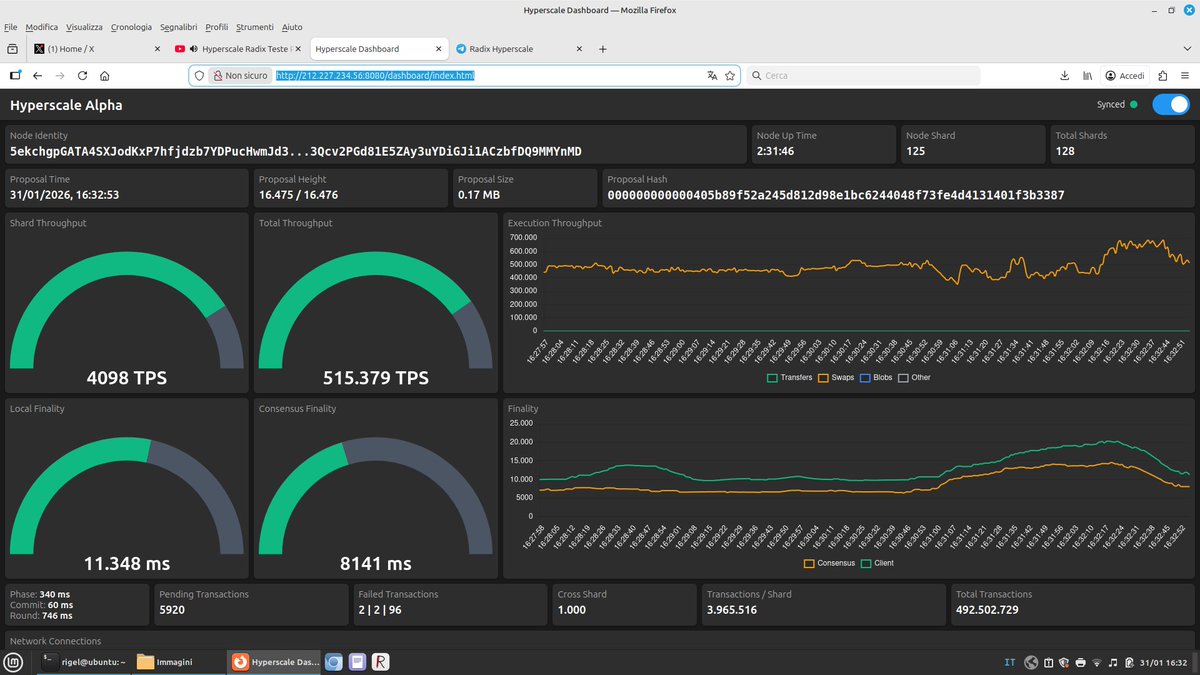Open the Visualizza menu
Viewport: 1200px width, 675px height.
[x=85, y=27]
